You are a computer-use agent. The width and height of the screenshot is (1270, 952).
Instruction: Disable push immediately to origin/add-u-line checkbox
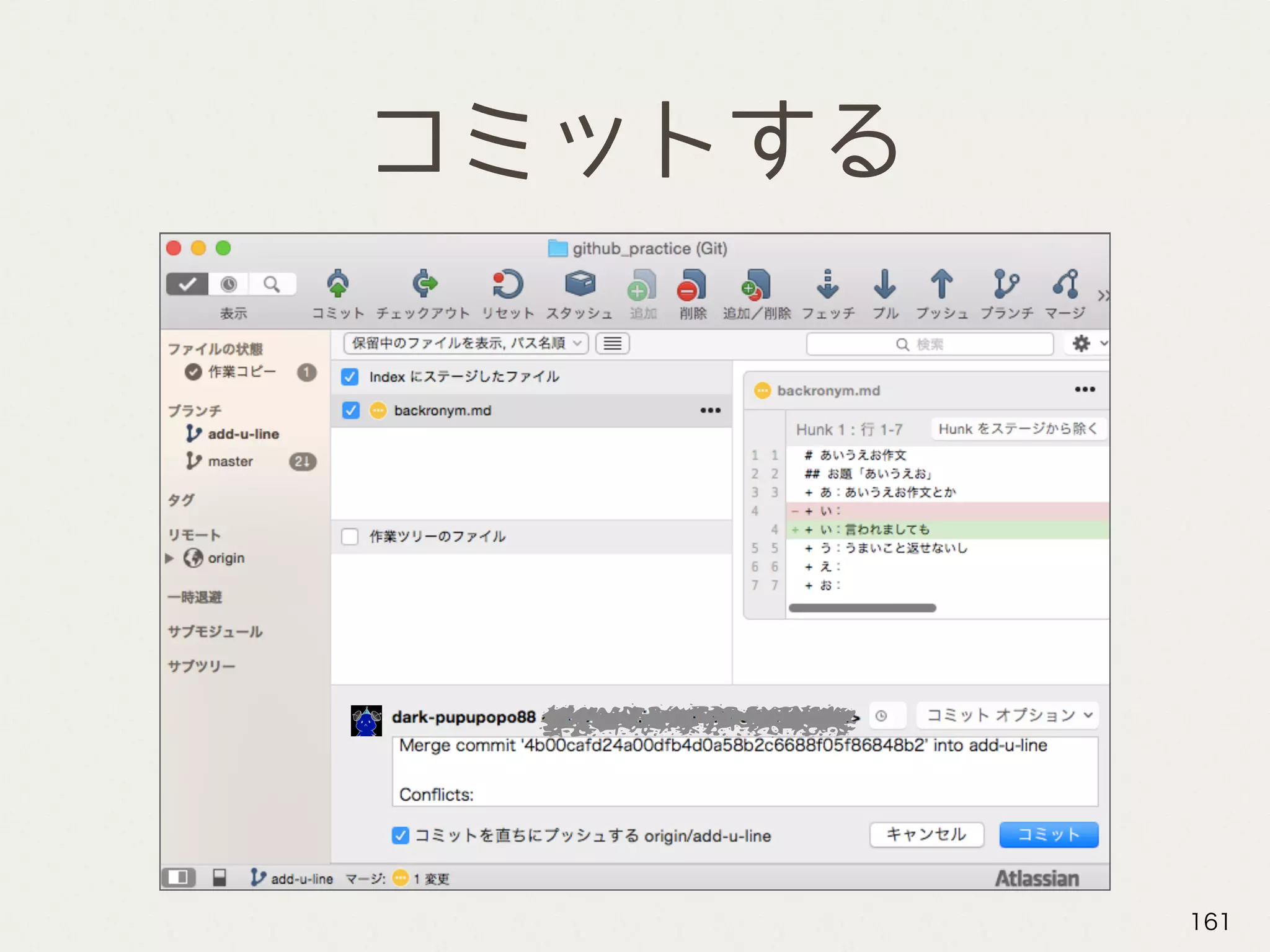pyautogui.click(x=401, y=835)
